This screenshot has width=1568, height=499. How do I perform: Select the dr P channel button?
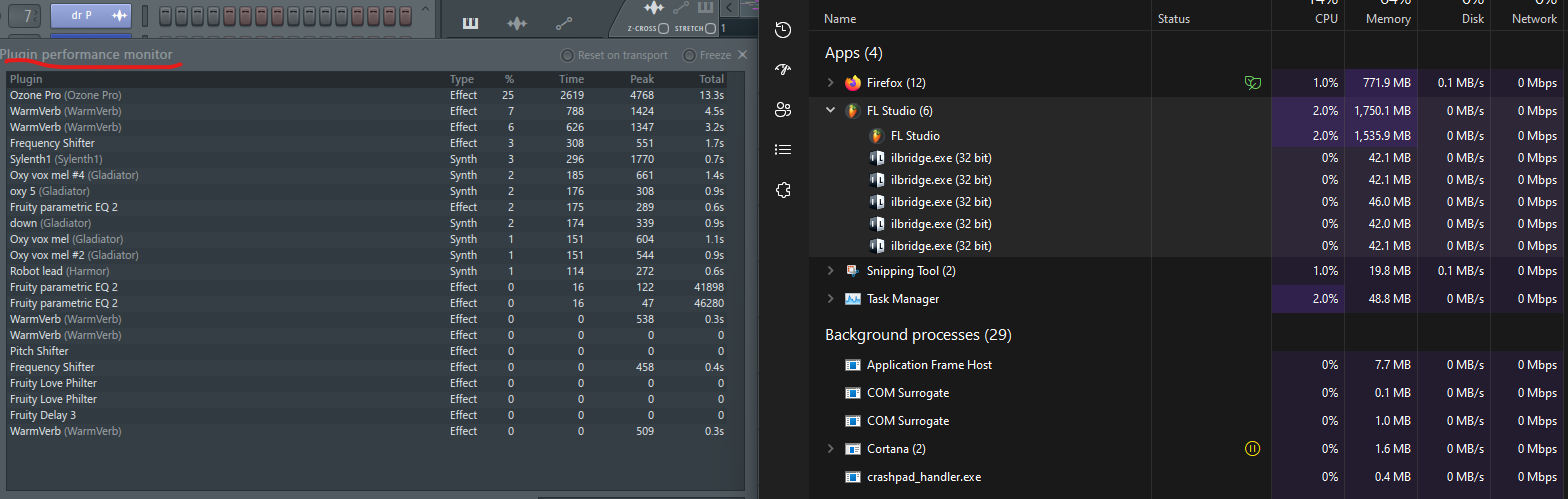(x=91, y=16)
